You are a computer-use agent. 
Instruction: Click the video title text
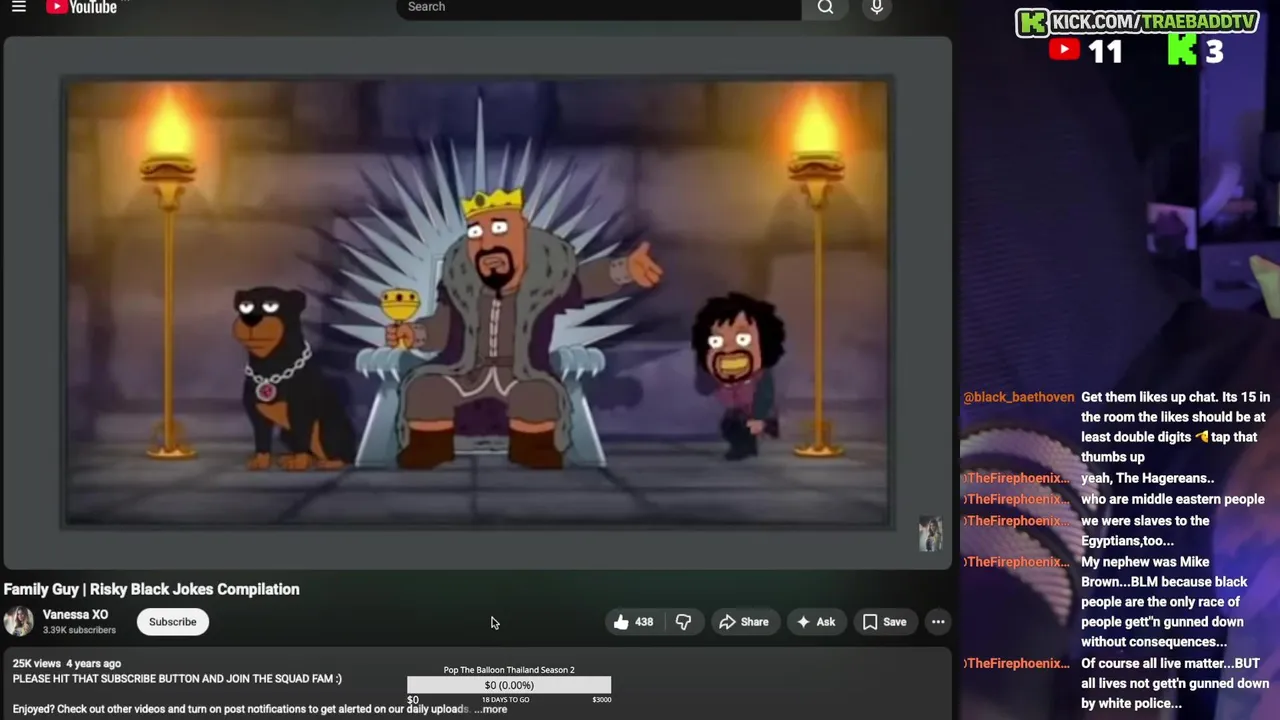152,589
